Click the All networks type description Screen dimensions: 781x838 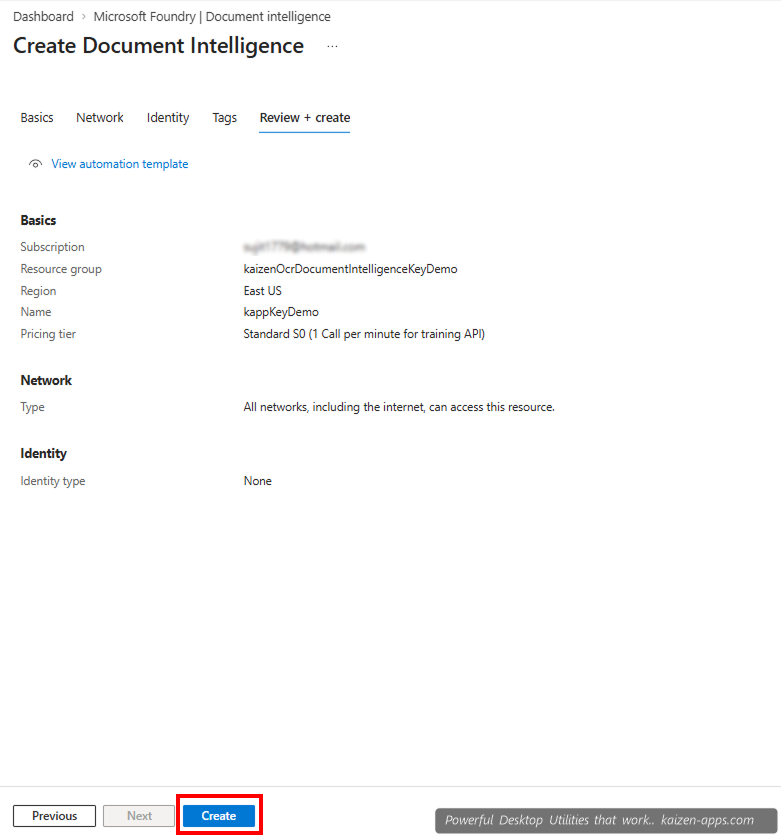(x=399, y=407)
